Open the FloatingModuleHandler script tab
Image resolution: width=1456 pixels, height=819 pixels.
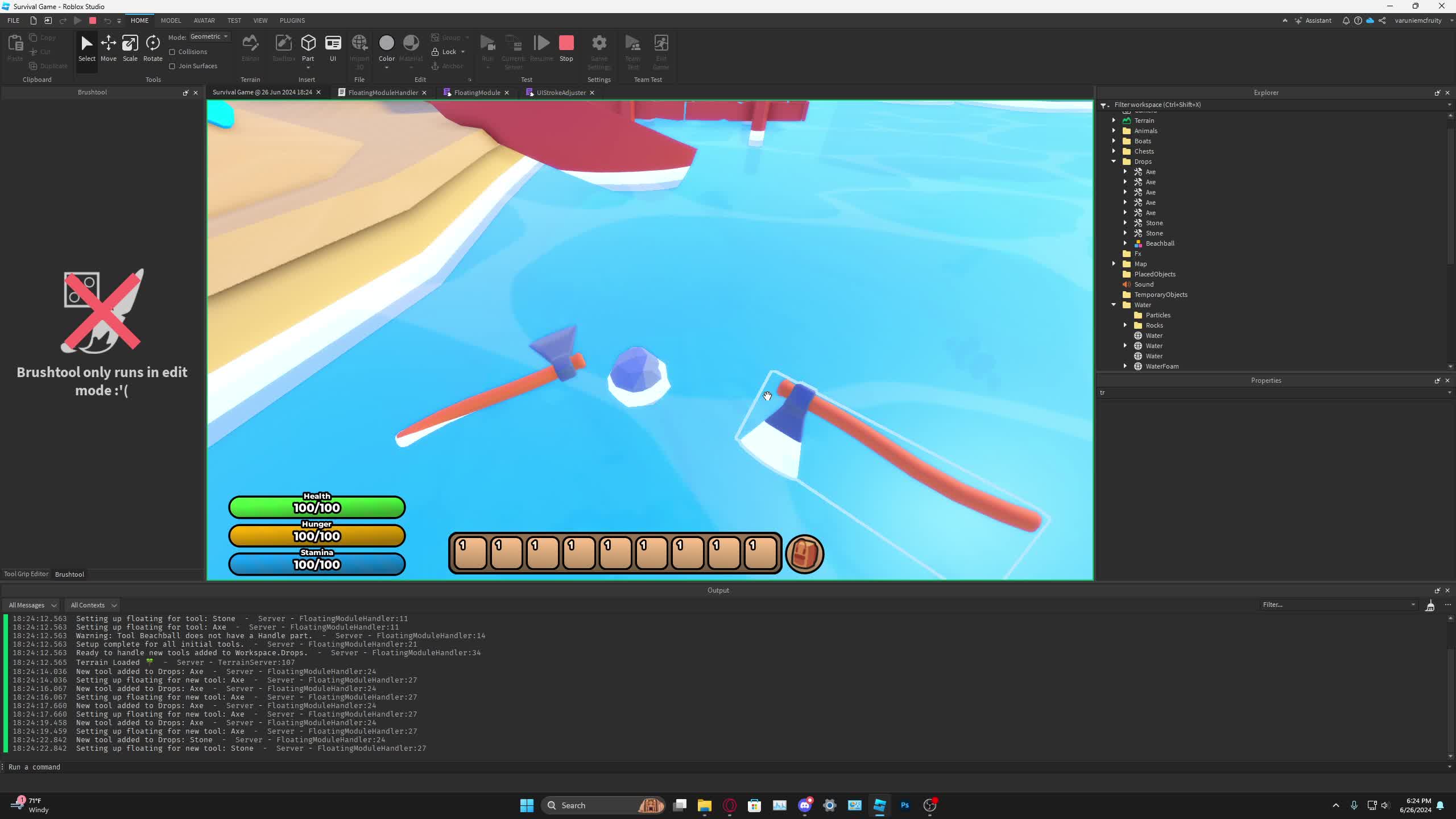coord(383,93)
